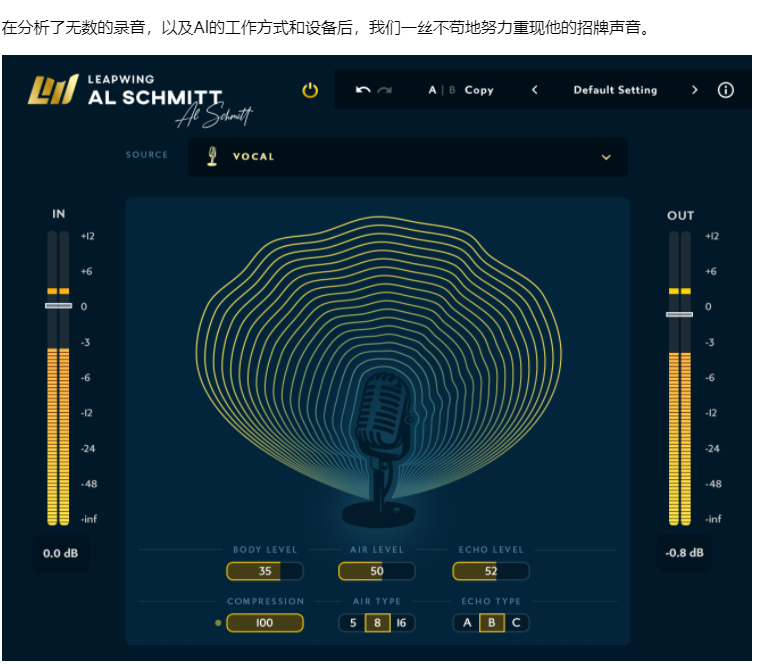Select preset slot B in the header
757x665 pixels.
coord(452,90)
